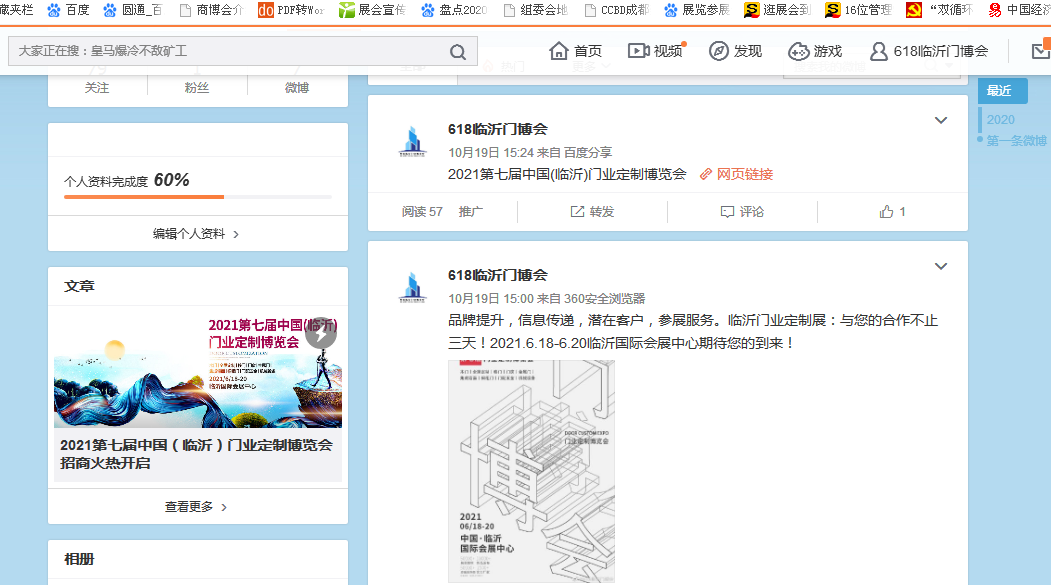Viewport: 1051px width, 585px height.
Task: Click the search magnifier icon
Action: tap(457, 52)
